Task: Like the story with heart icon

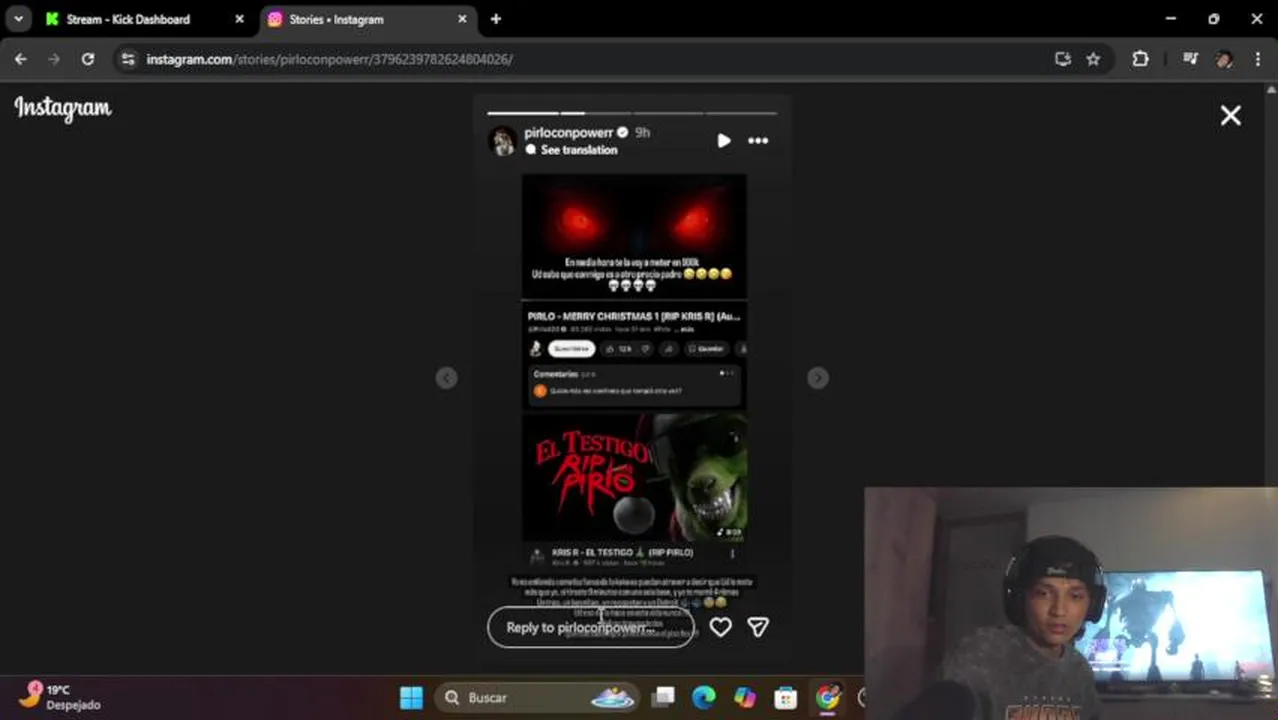Action: click(720, 627)
